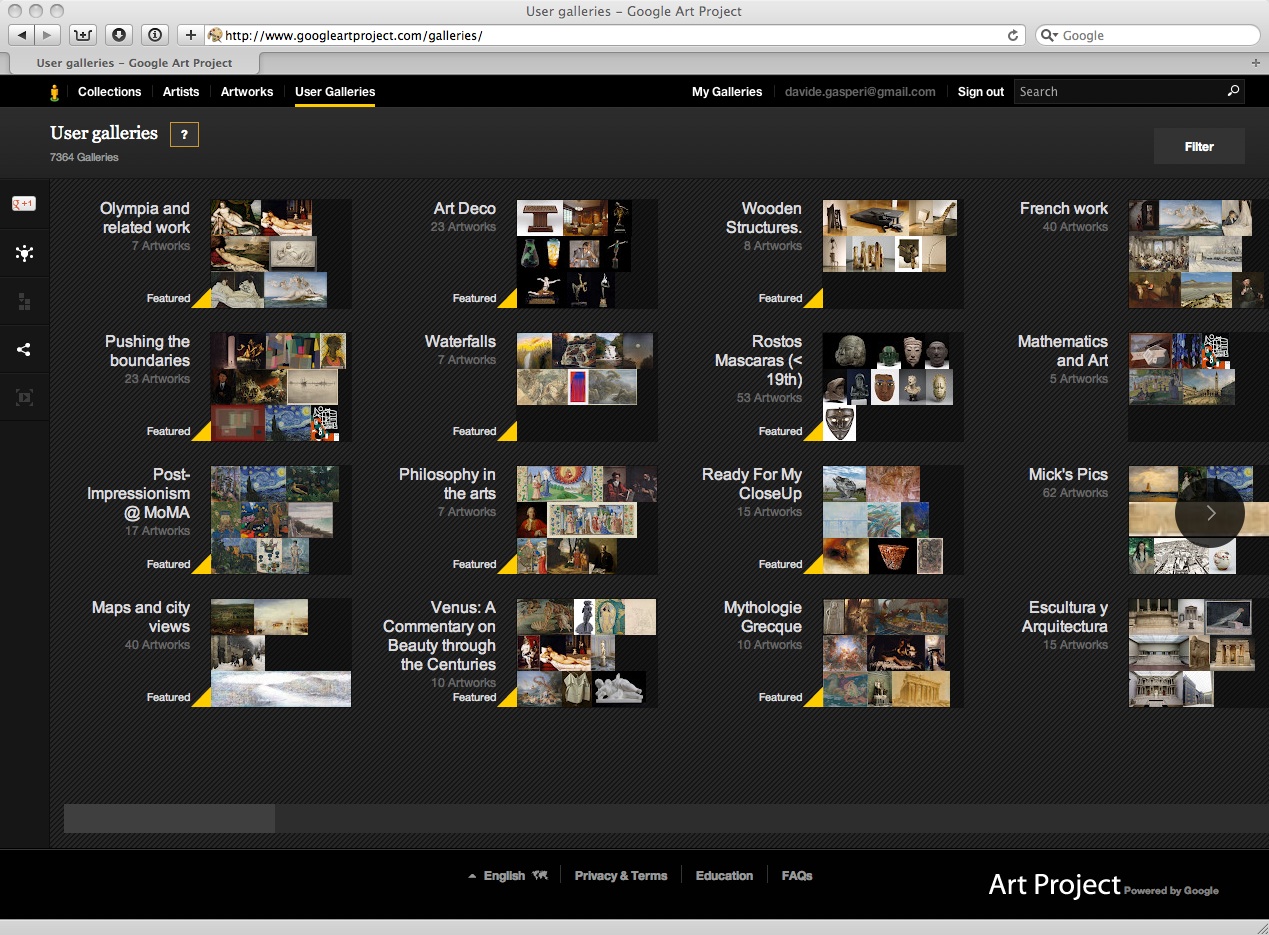Open the help question mark box
Screen dimensions: 1269x935
(x=184, y=134)
